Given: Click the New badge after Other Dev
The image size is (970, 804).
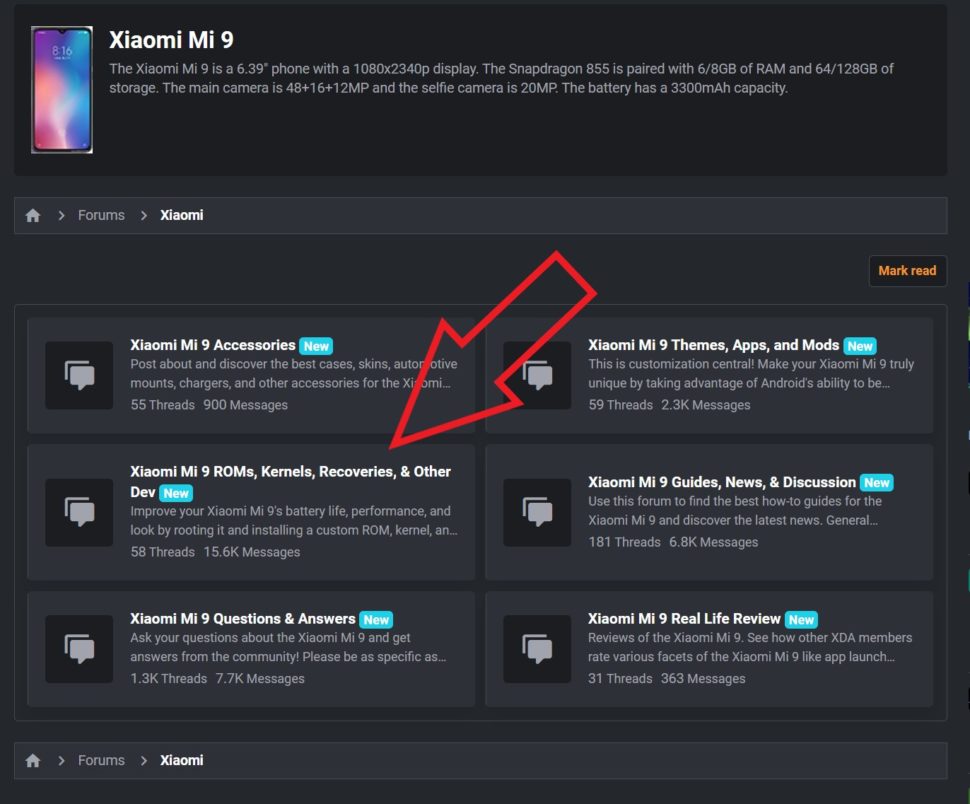Looking at the screenshot, I should click(x=176, y=493).
